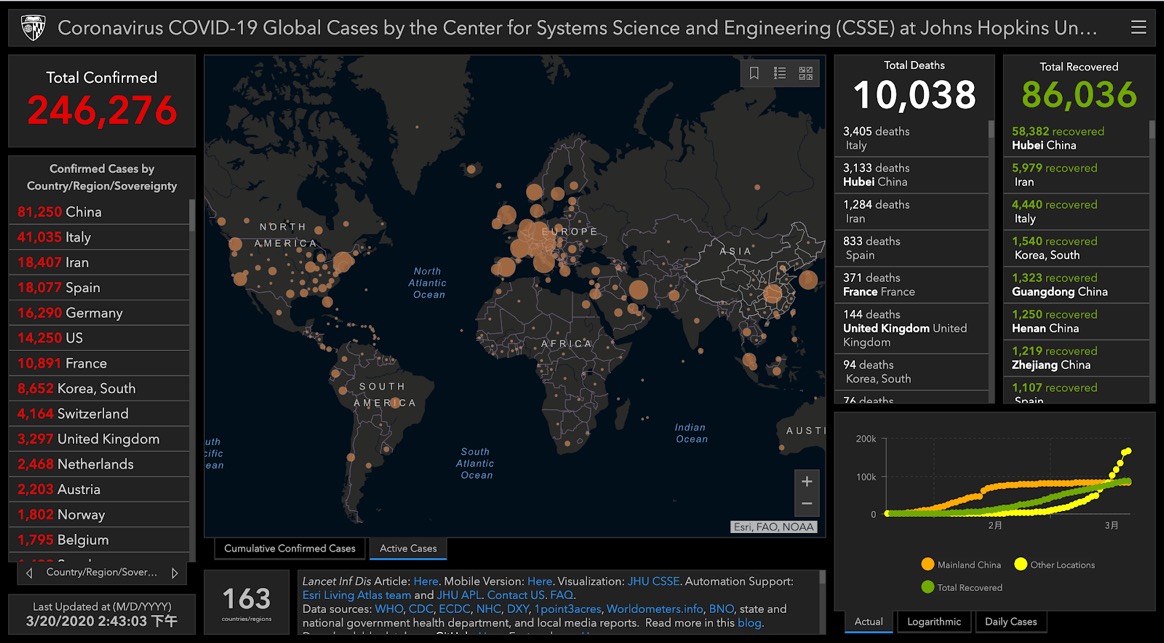Select Germany in the confirmed cases list
This screenshot has width=1164, height=643.
point(99,313)
